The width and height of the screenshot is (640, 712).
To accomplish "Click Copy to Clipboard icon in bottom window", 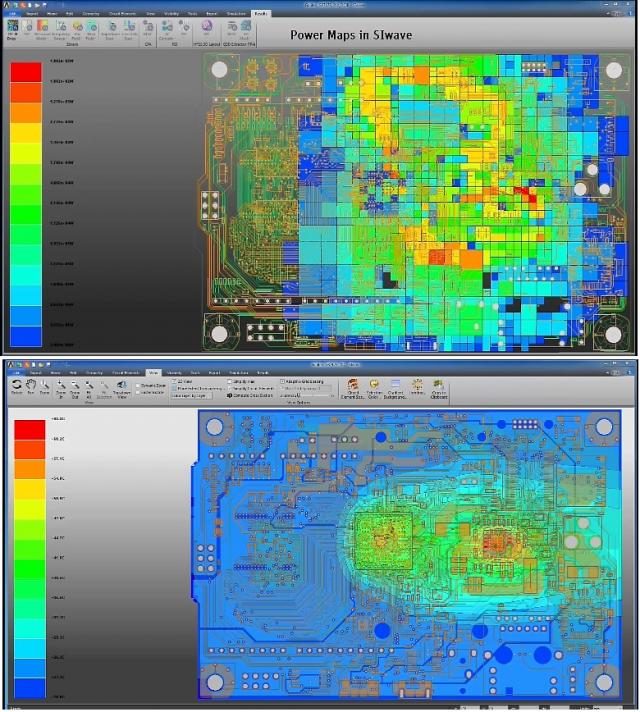I will pos(438,390).
